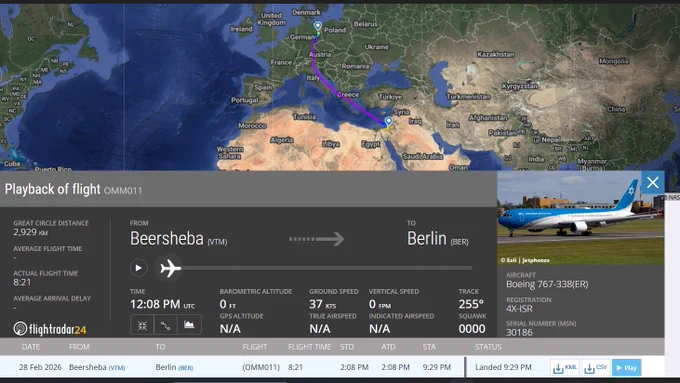
Task: Click the STATUS column header
Action: point(488,347)
